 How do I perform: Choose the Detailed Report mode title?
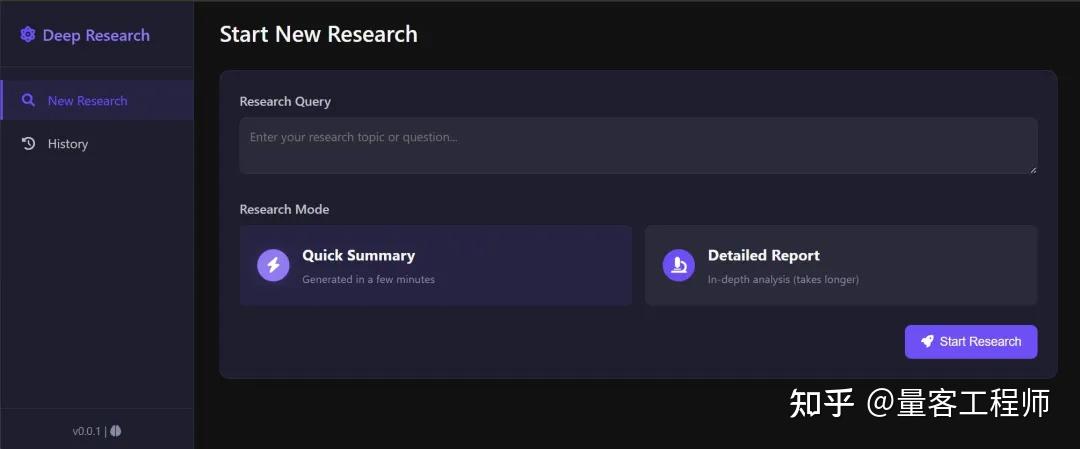click(763, 255)
